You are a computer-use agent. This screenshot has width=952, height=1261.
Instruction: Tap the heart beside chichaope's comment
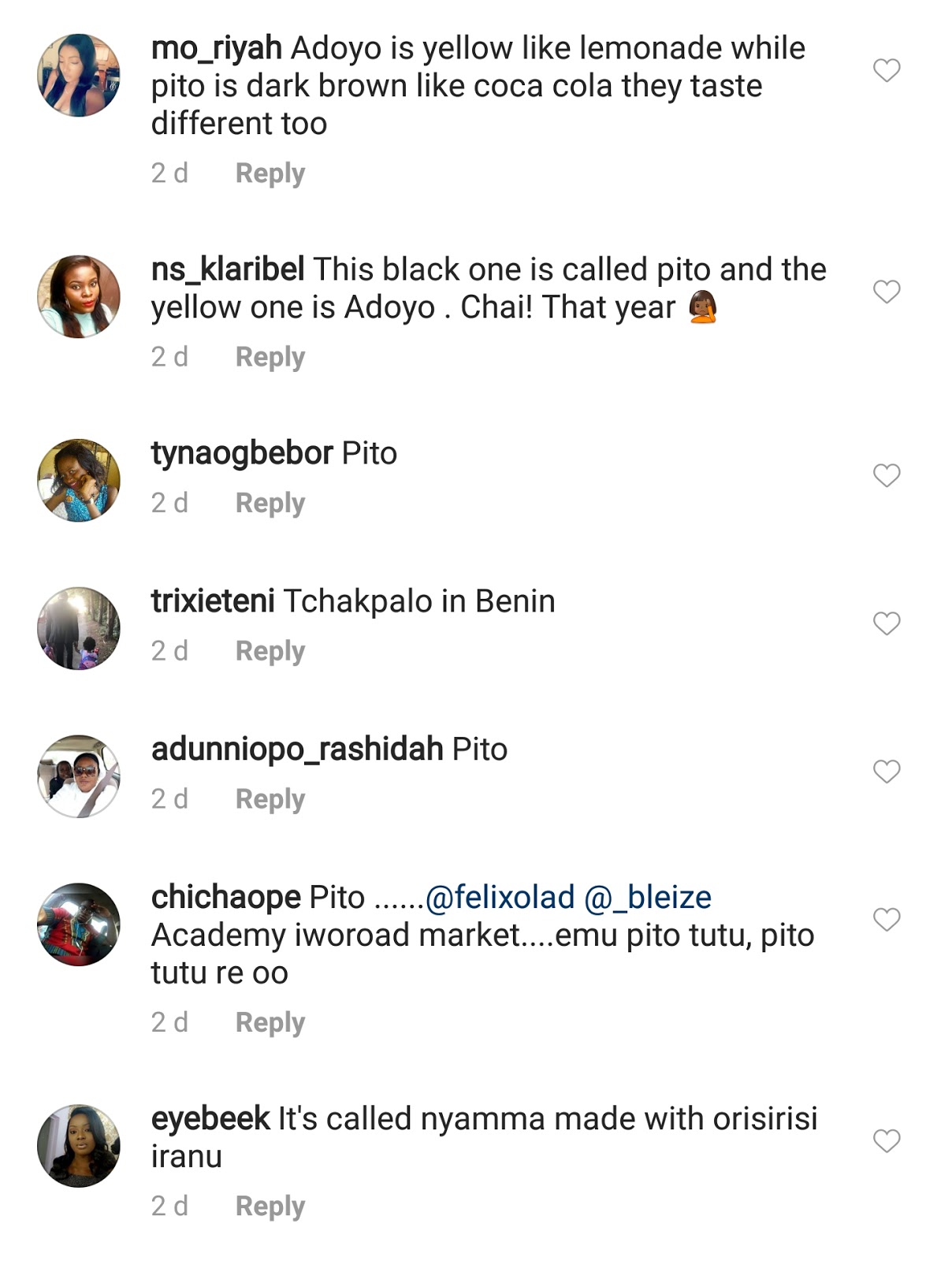click(x=887, y=920)
